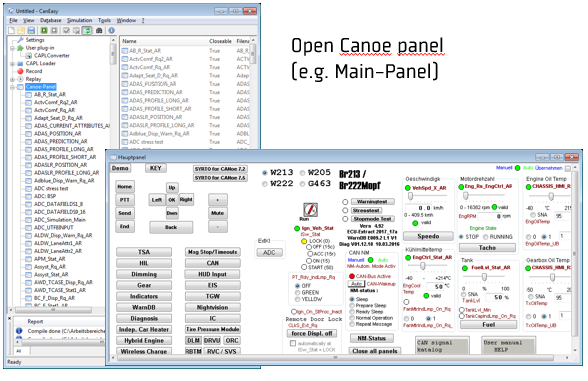
Task: Click the blue save floppy icon
Action: [x=31, y=30]
